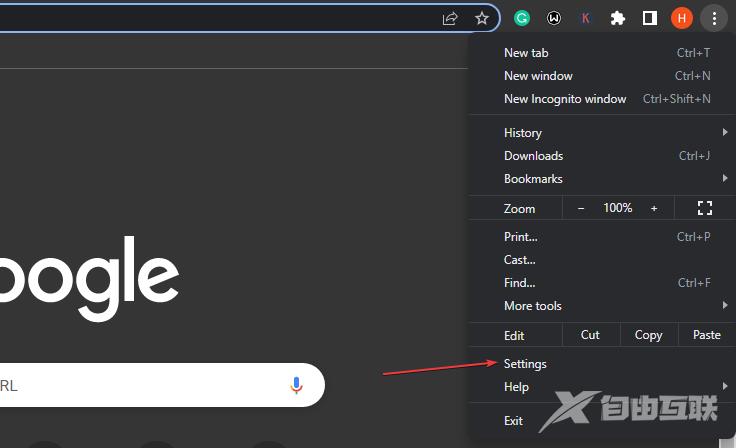Click the circular W extension icon
736x448 pixels.
(554, 18)
